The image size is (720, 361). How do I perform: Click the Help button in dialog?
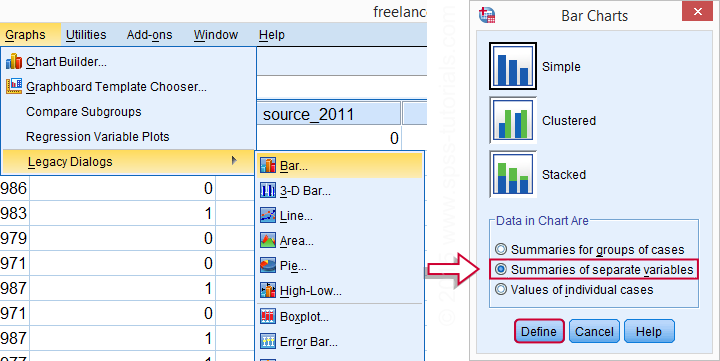tap(649, 331)
